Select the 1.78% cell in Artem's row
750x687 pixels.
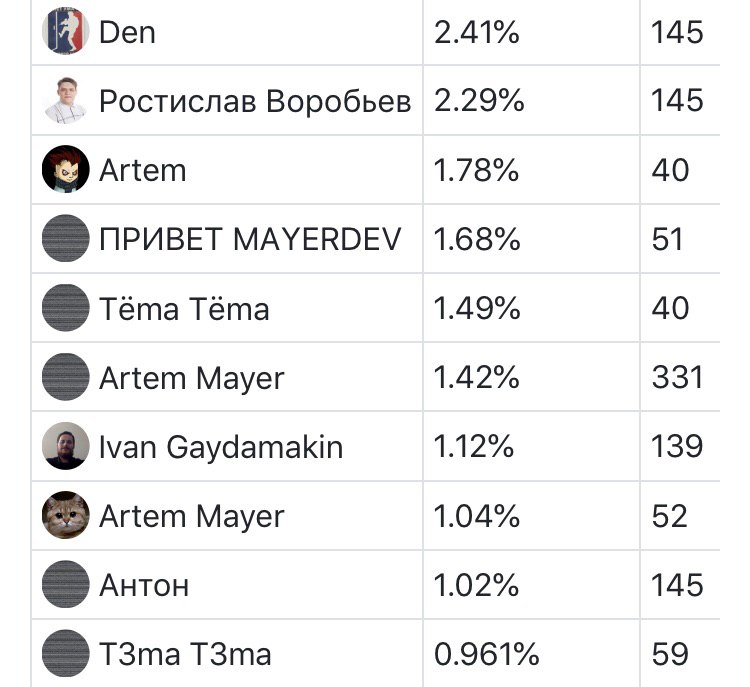531,170
